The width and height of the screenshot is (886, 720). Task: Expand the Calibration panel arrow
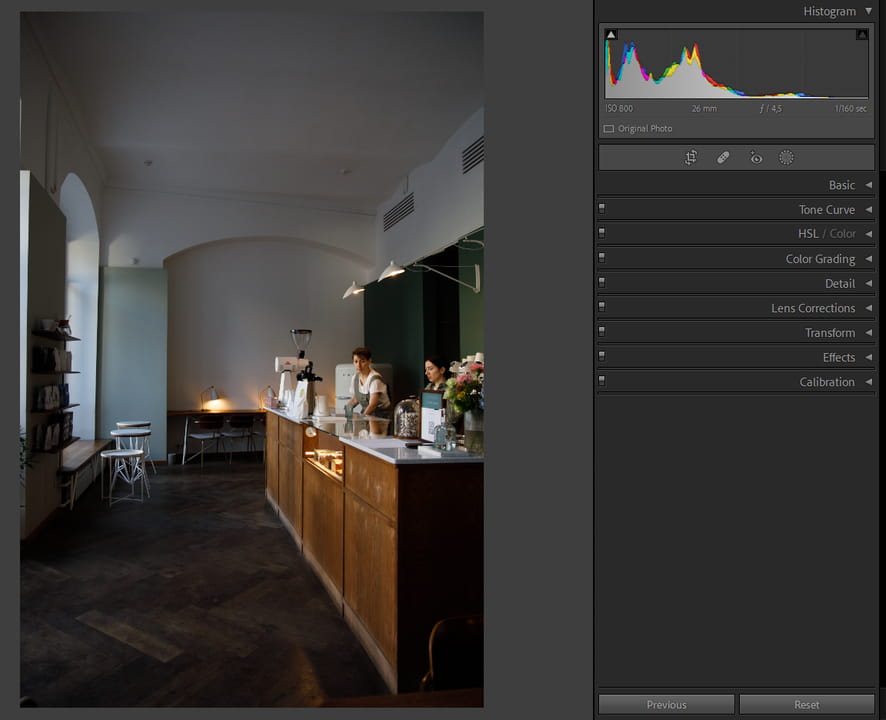tap(868, 381)
